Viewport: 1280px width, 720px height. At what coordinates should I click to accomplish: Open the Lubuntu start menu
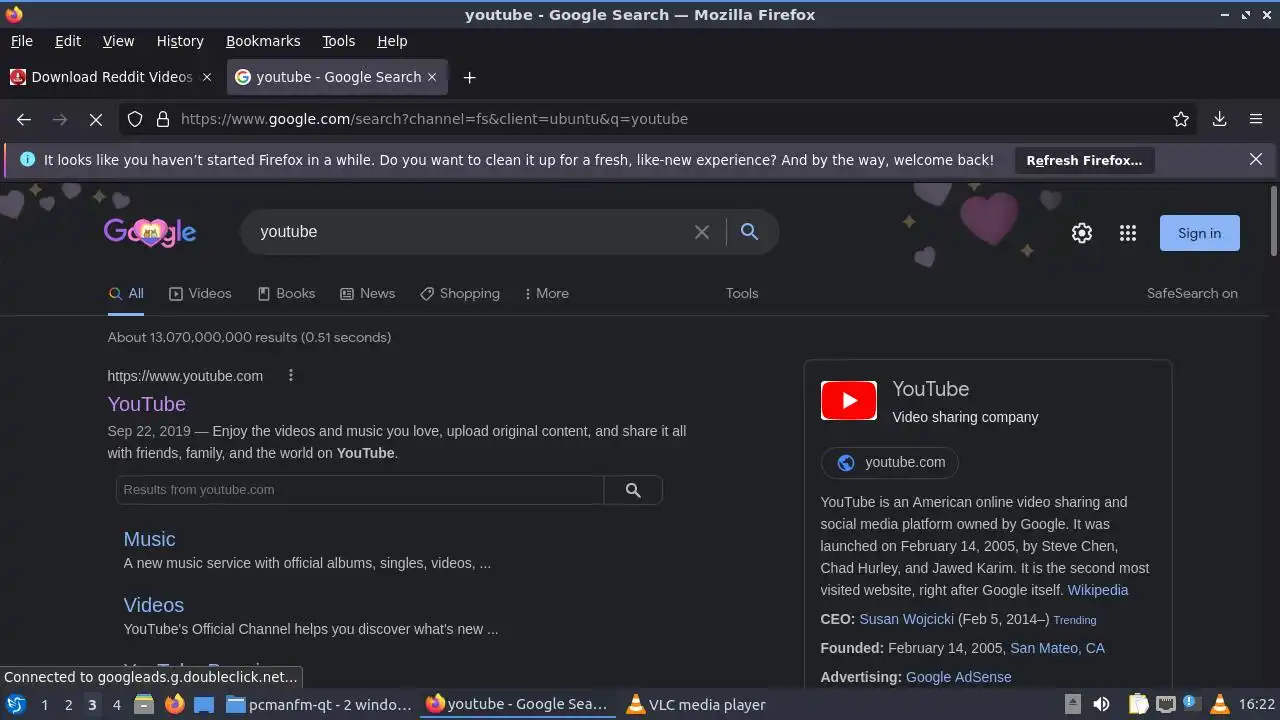coord(16,704)
